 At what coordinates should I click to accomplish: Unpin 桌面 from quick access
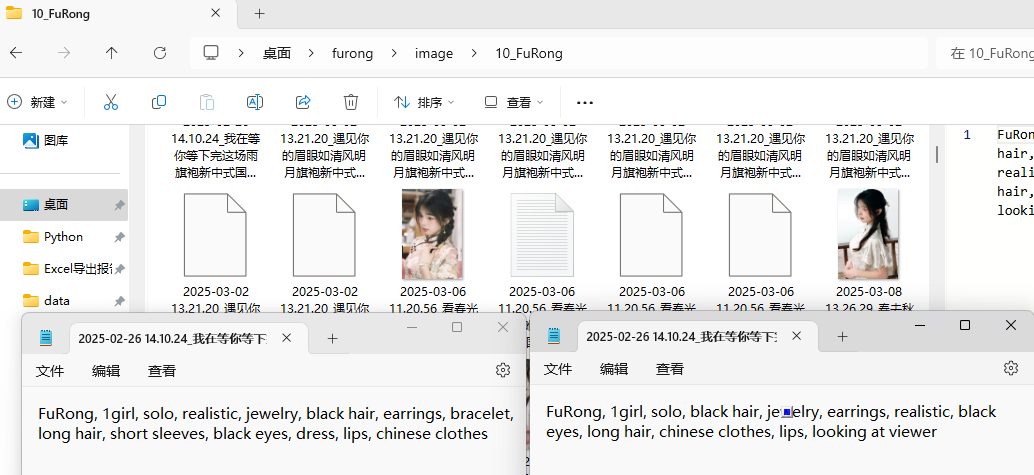point(119,205)
